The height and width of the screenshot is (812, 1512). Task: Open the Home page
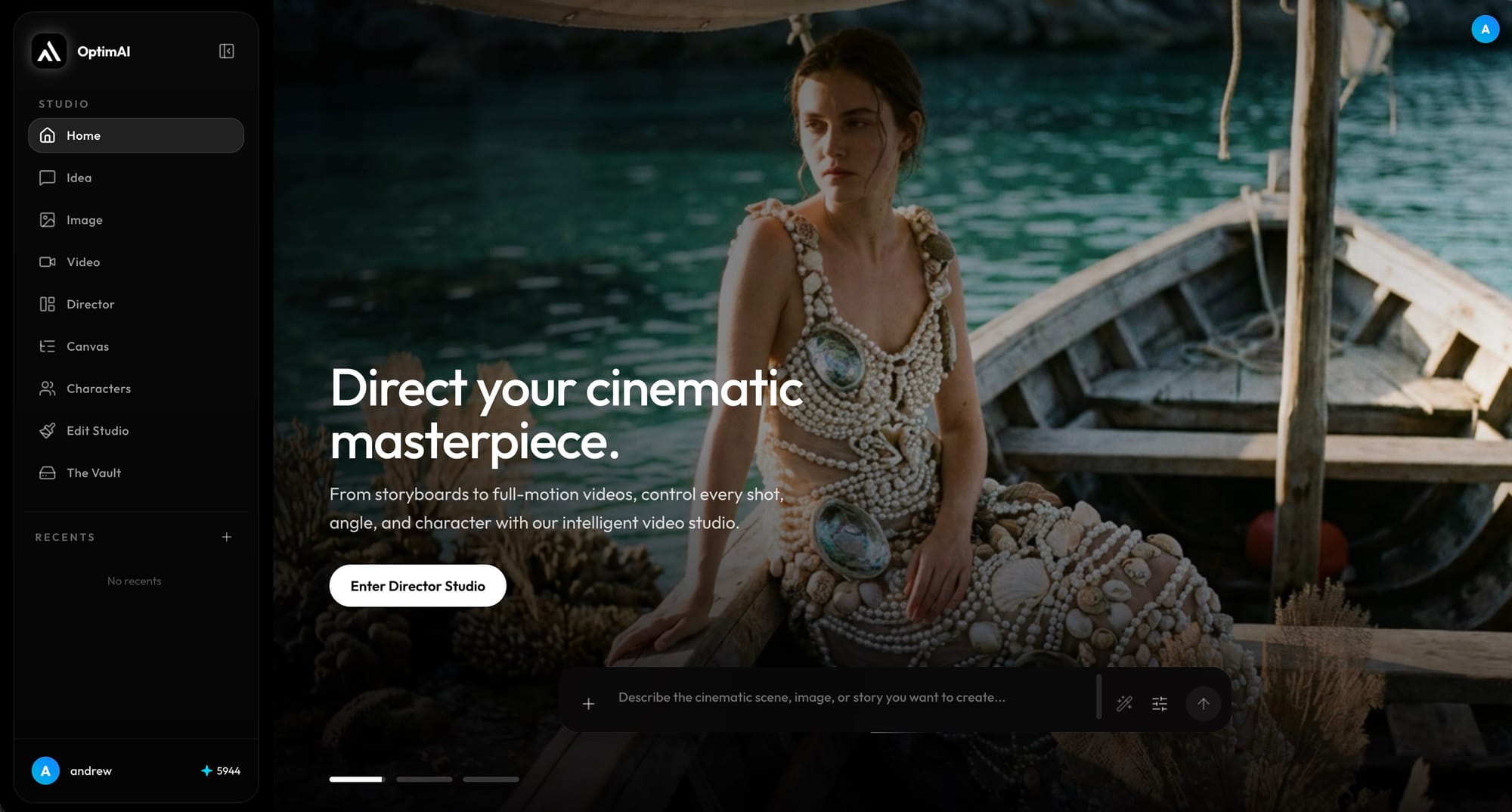coord(136,135)
